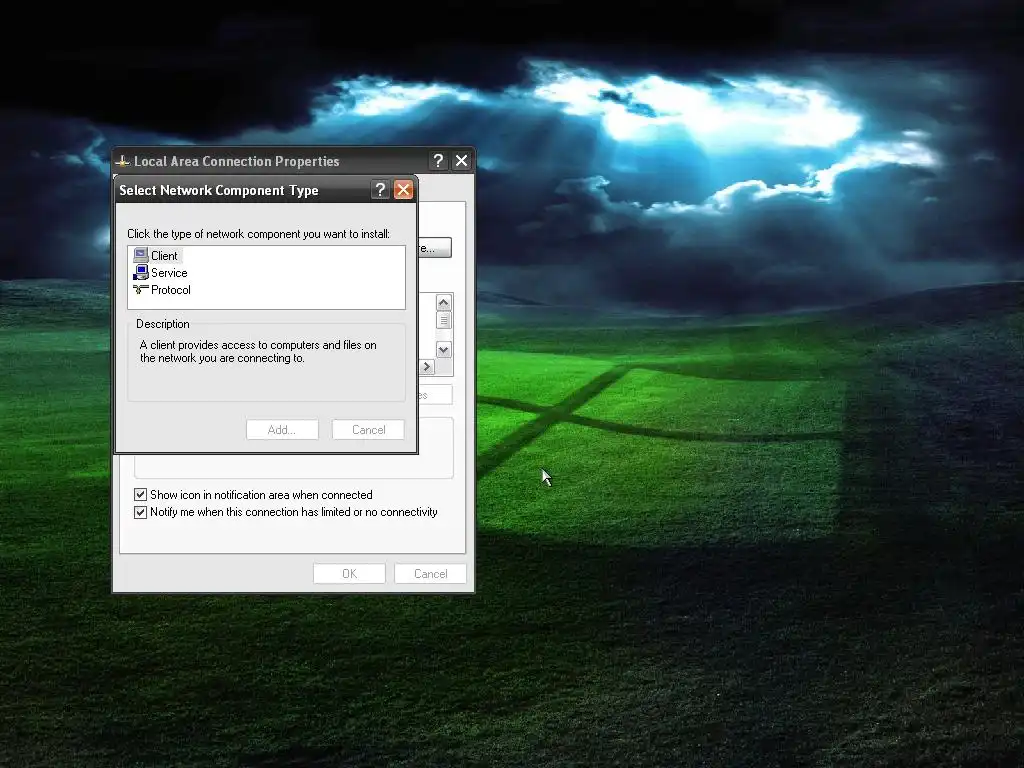Cancel the Select Network Component Type dialog
Screen dimensions: 1024x768
pos(368,430)
